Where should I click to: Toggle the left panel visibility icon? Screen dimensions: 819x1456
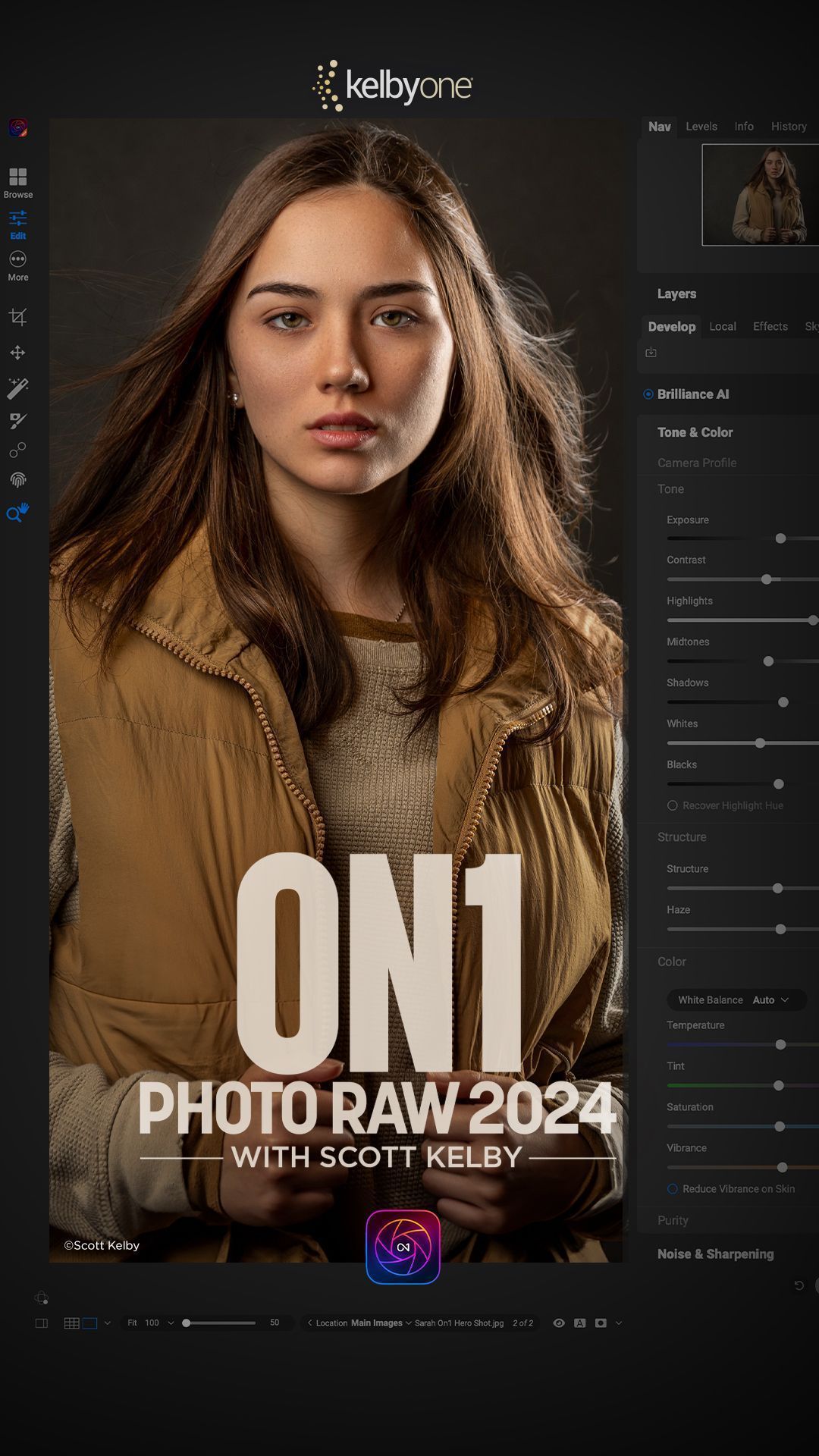tap(42, 1323)
